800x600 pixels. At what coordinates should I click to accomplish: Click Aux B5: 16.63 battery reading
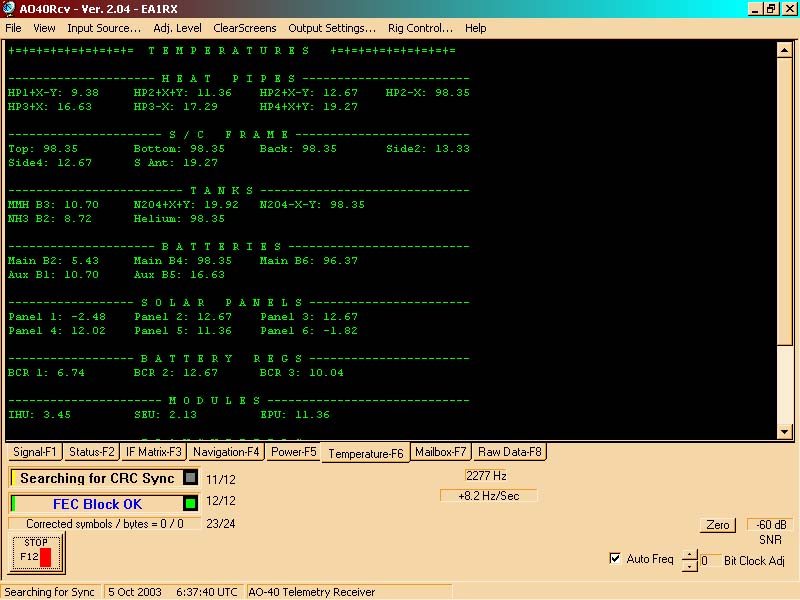pyautogui.click(x=179, y=274)
